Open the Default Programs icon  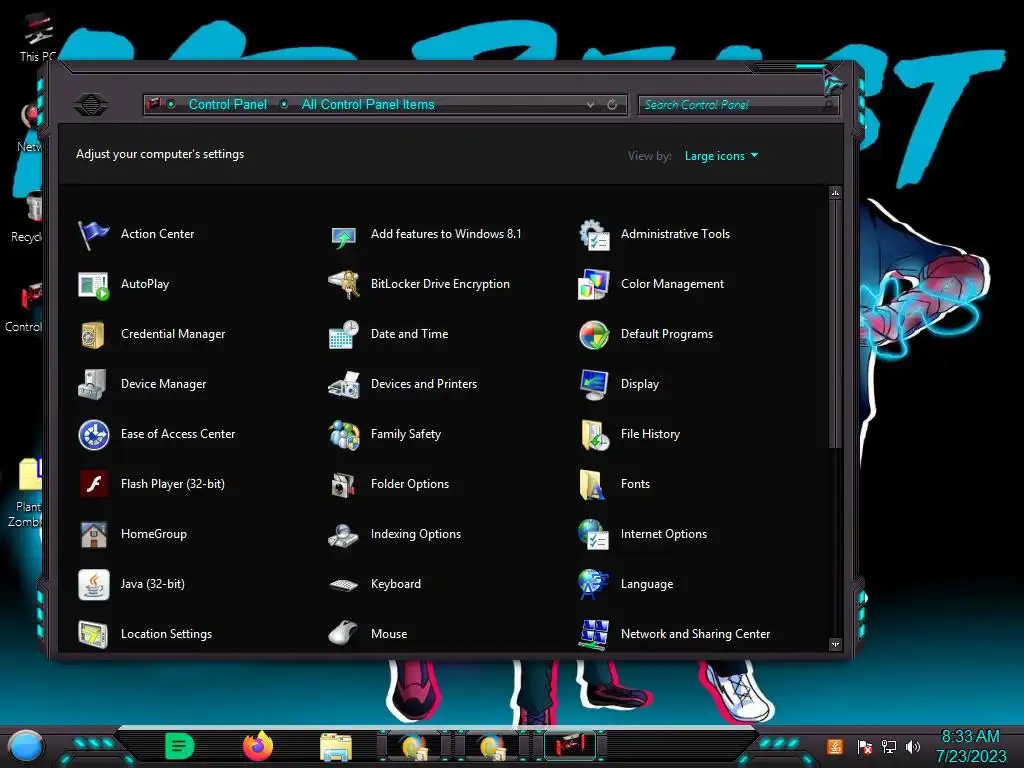click(x=594, y=334)
